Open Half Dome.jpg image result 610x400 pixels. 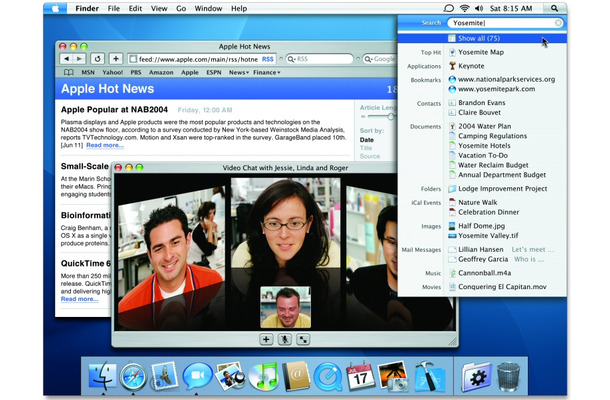pyautogui.click(x=481, y=226)
